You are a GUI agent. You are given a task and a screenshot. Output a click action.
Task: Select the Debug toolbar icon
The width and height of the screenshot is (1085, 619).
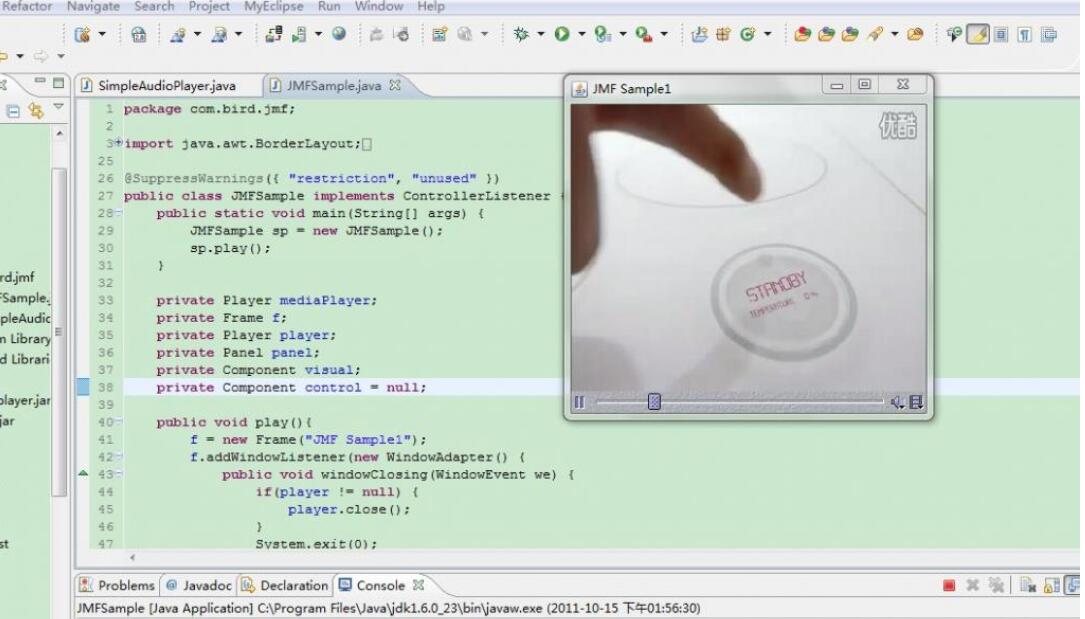522,33
